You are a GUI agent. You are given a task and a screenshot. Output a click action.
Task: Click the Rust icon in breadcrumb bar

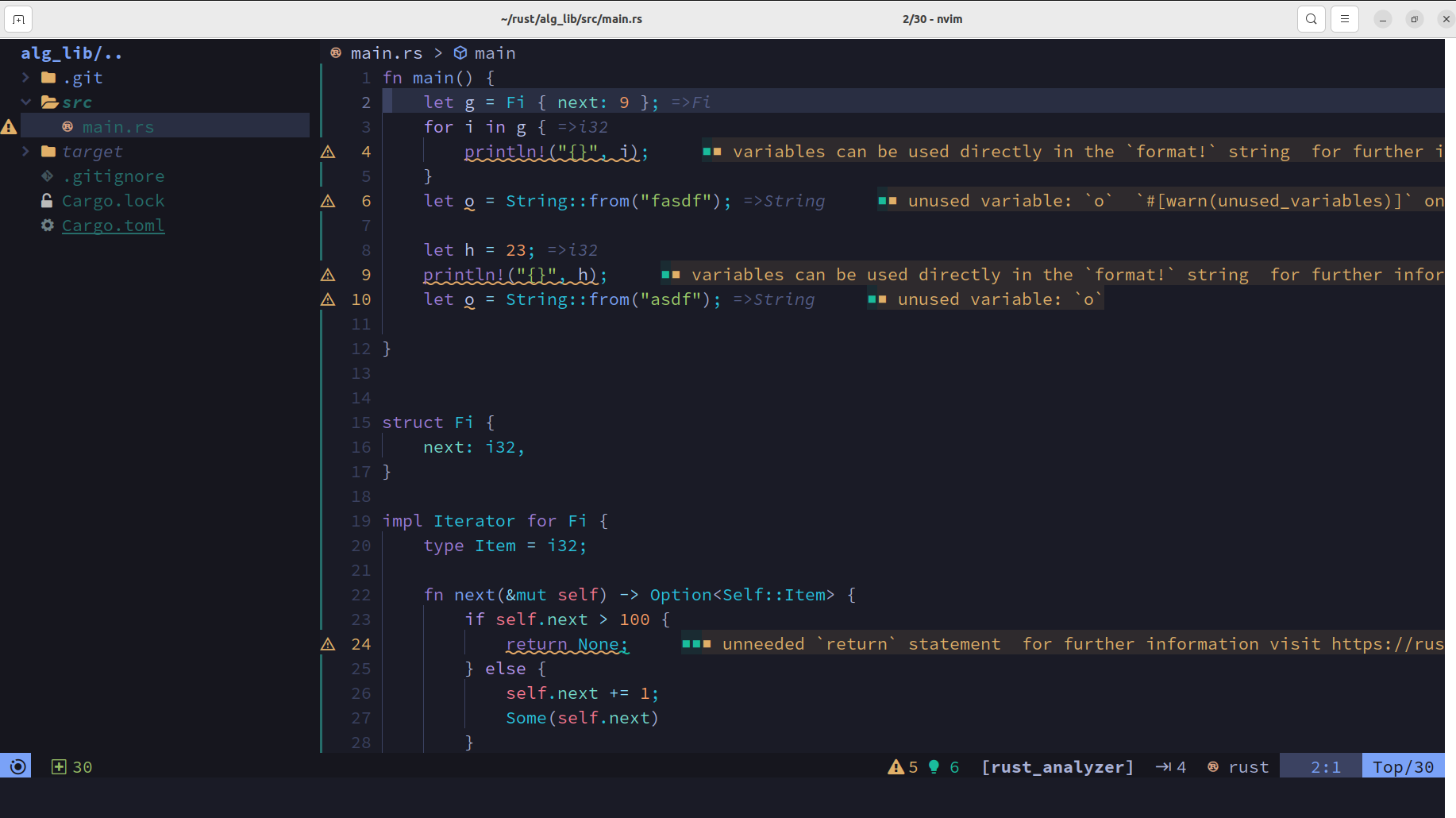tap(336, 53)
